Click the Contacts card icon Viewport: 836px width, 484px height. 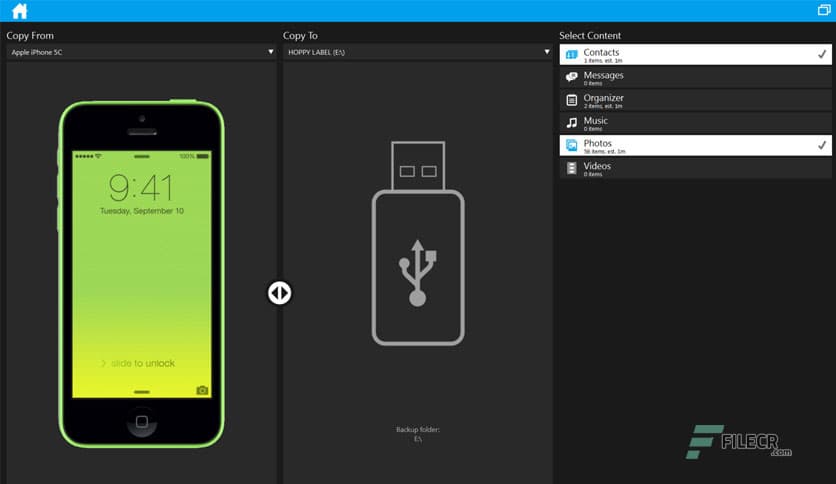coord(572,54)
